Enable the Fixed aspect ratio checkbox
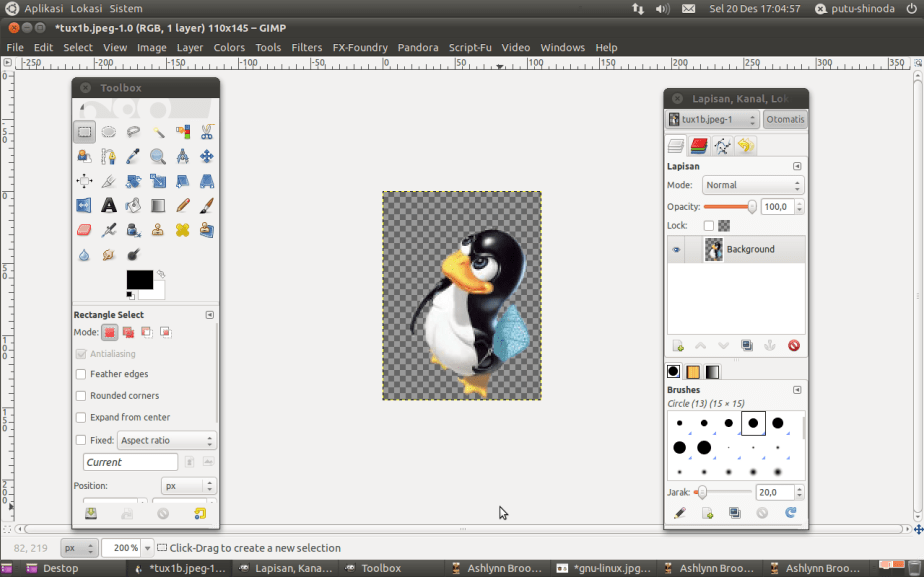 click(x=81, y=440)
